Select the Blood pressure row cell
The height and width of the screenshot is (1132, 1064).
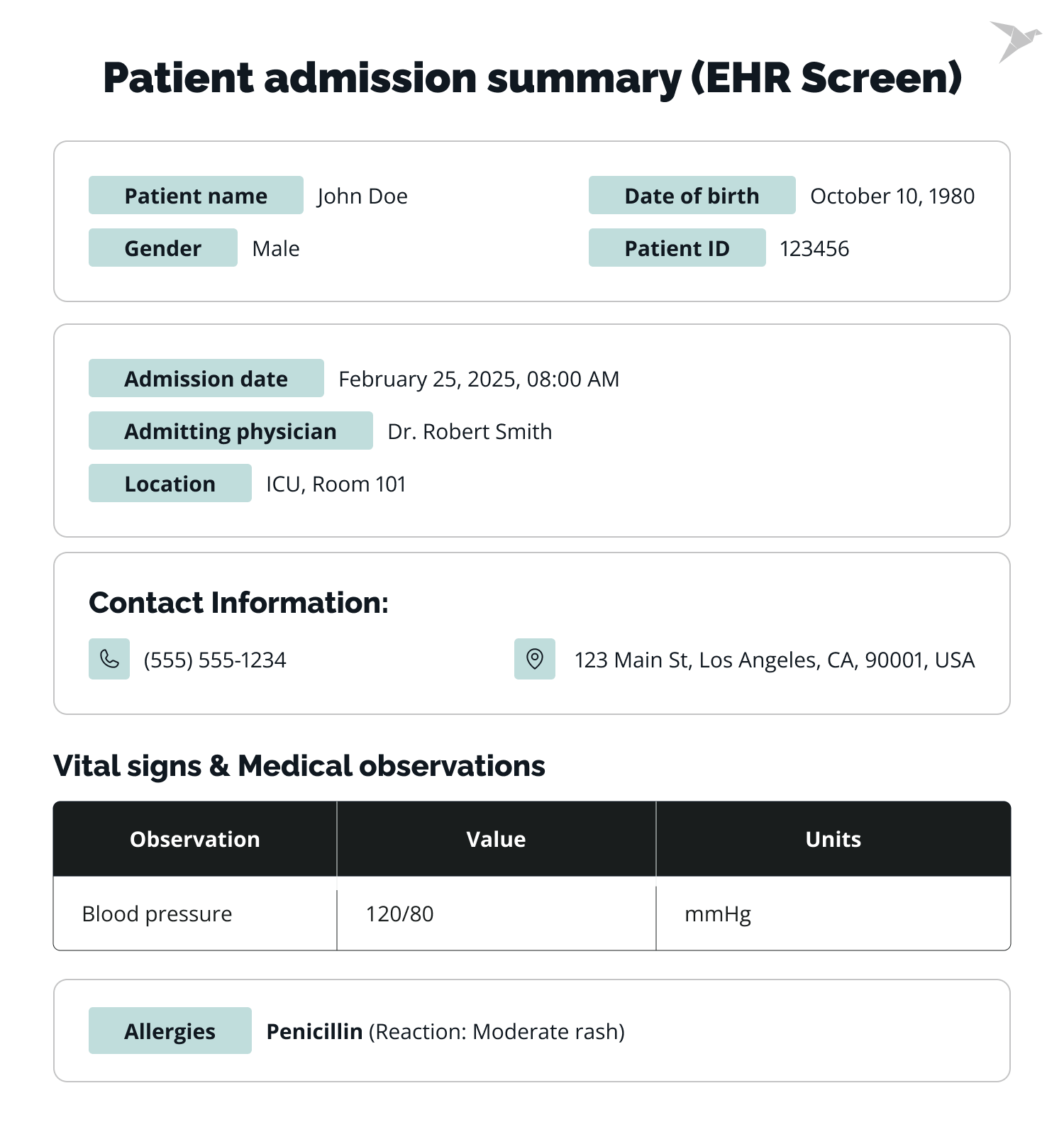157,914
